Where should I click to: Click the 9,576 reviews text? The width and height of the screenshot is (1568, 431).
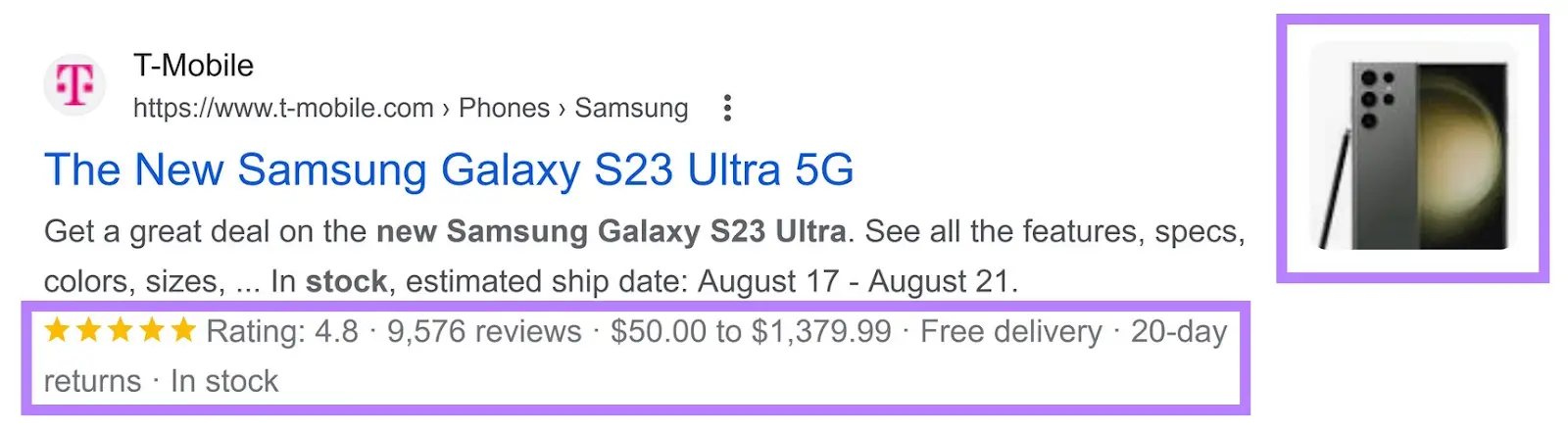pos(484,331)
